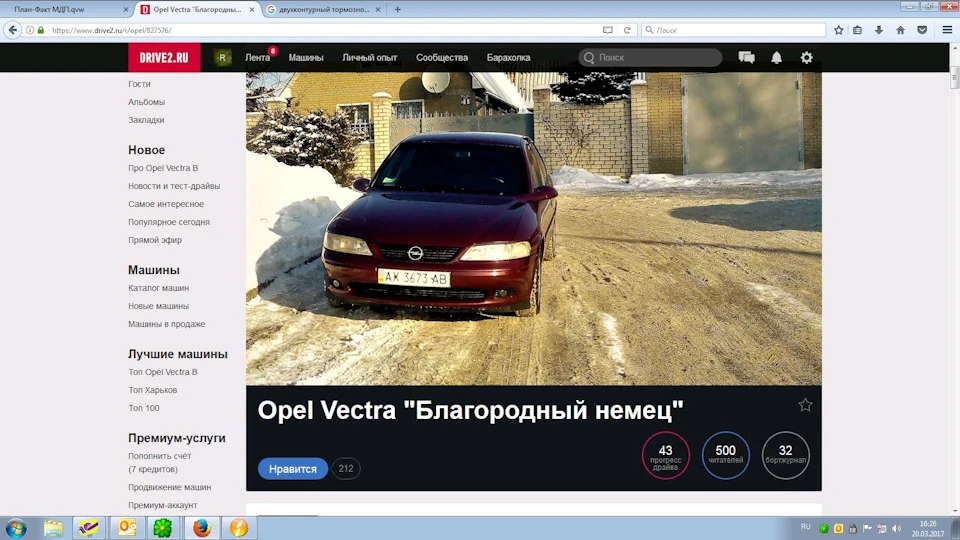Open Сообщества menu item
This screenshot has width=960, height=540.
441,58
